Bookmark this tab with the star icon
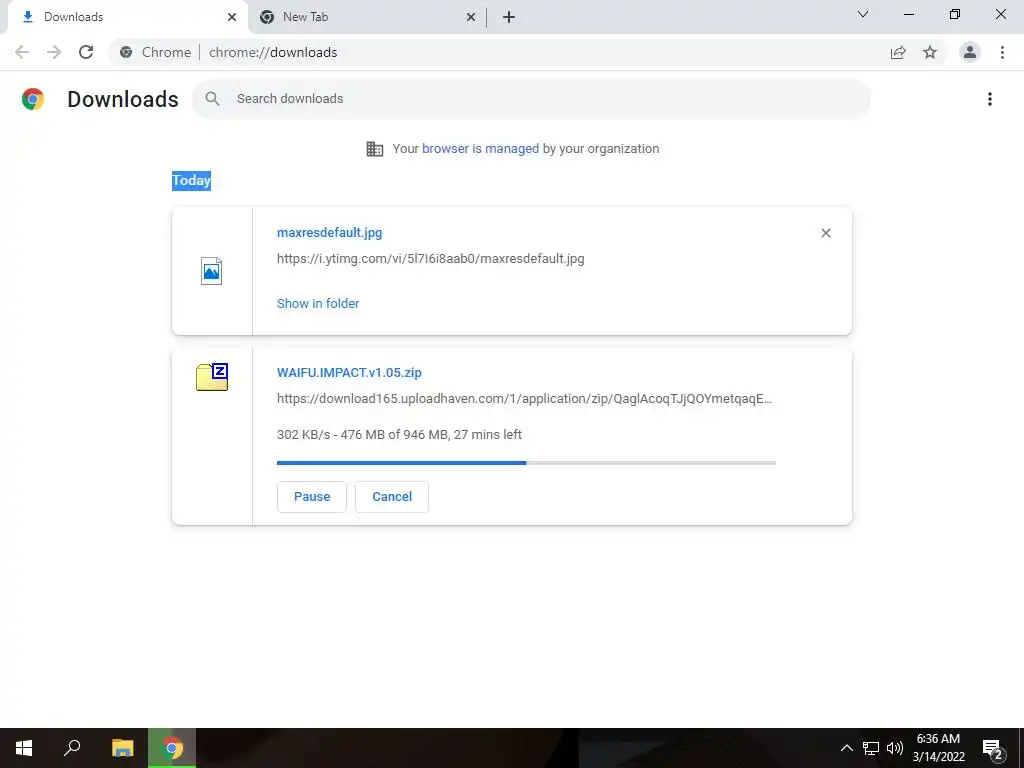This screenshot has height=768, width=1024. click(930, 52)
